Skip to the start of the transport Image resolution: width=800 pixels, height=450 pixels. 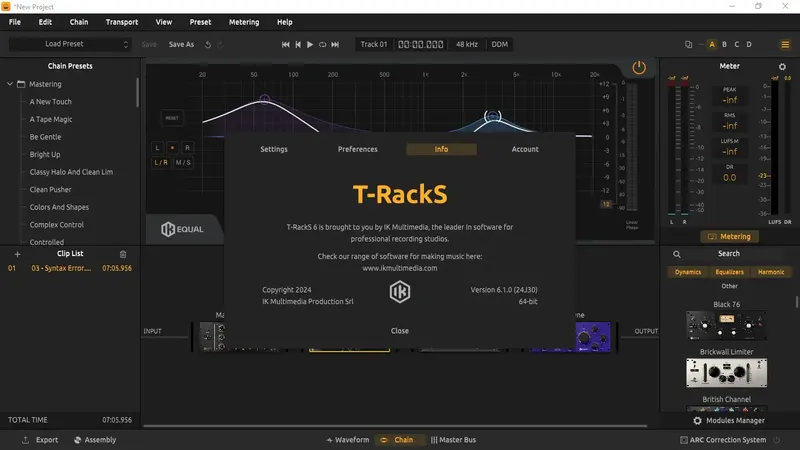pyautogui.click(x=286, y=44)
